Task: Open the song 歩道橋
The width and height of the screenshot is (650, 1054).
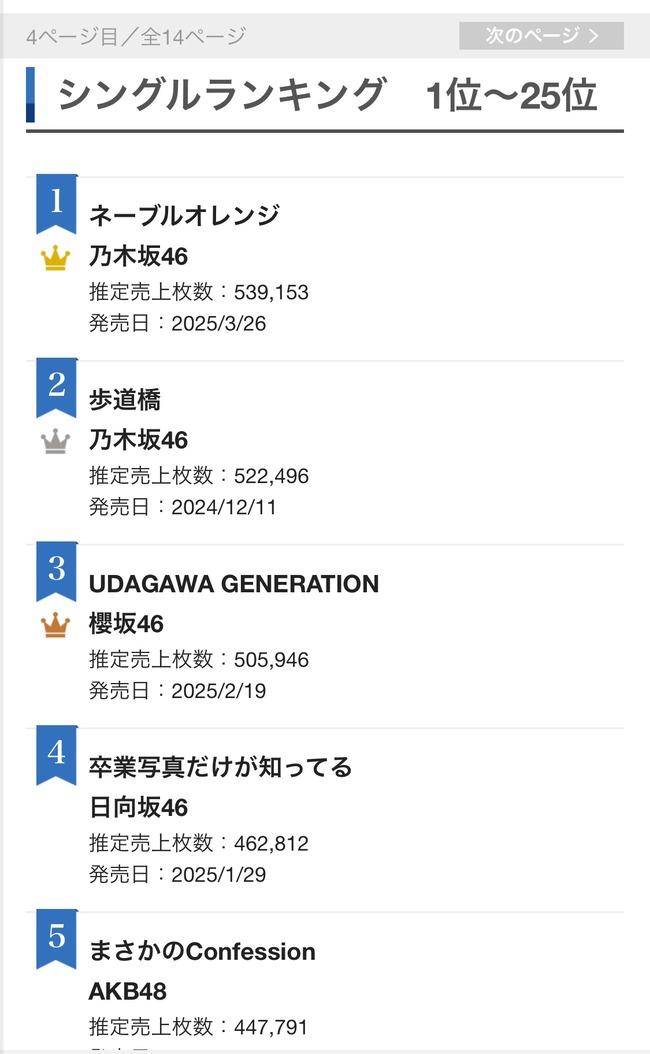Action: pyautogui.click(x=125, y=399)
